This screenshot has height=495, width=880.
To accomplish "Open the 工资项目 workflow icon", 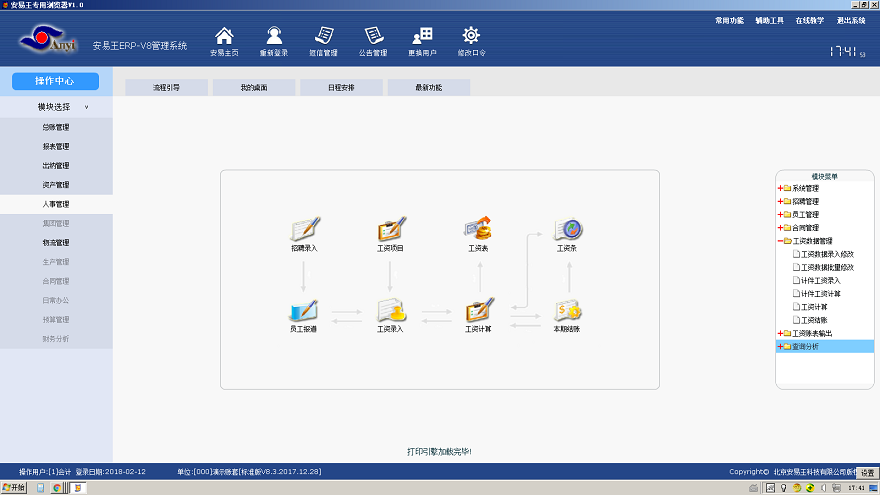I will tap(391, 229).
